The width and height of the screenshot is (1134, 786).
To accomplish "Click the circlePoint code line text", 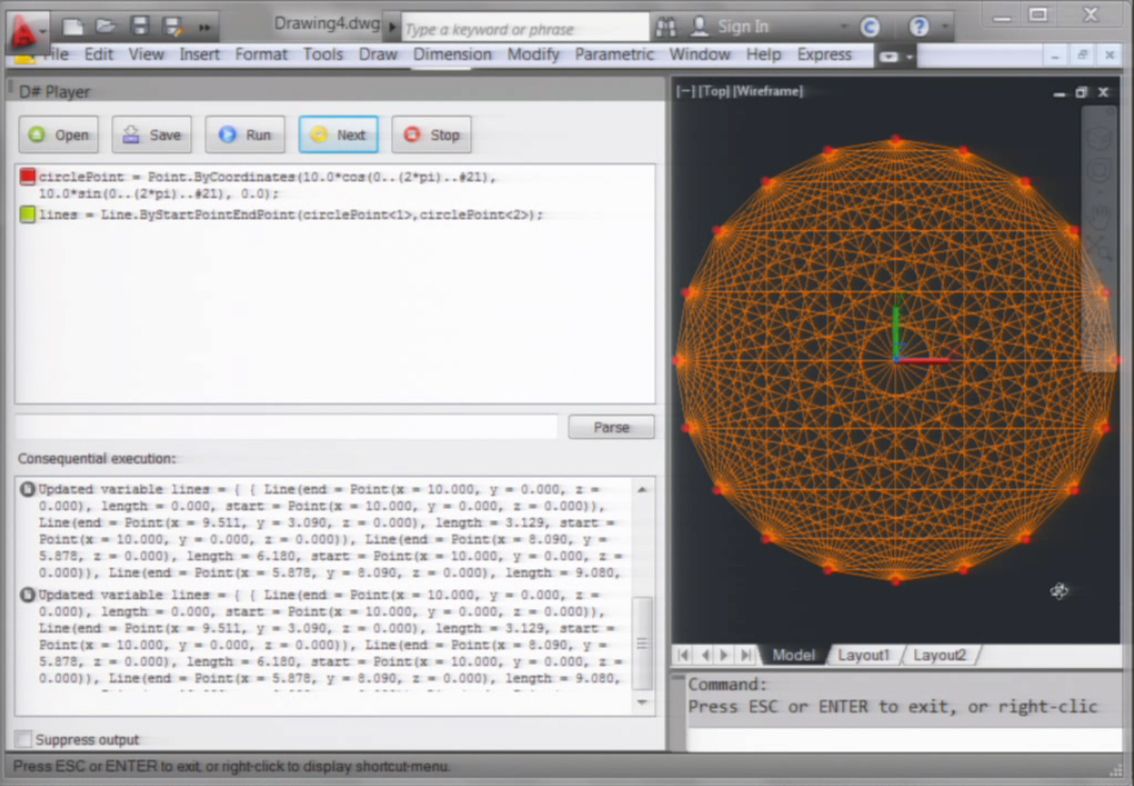I will pos(268,184).
